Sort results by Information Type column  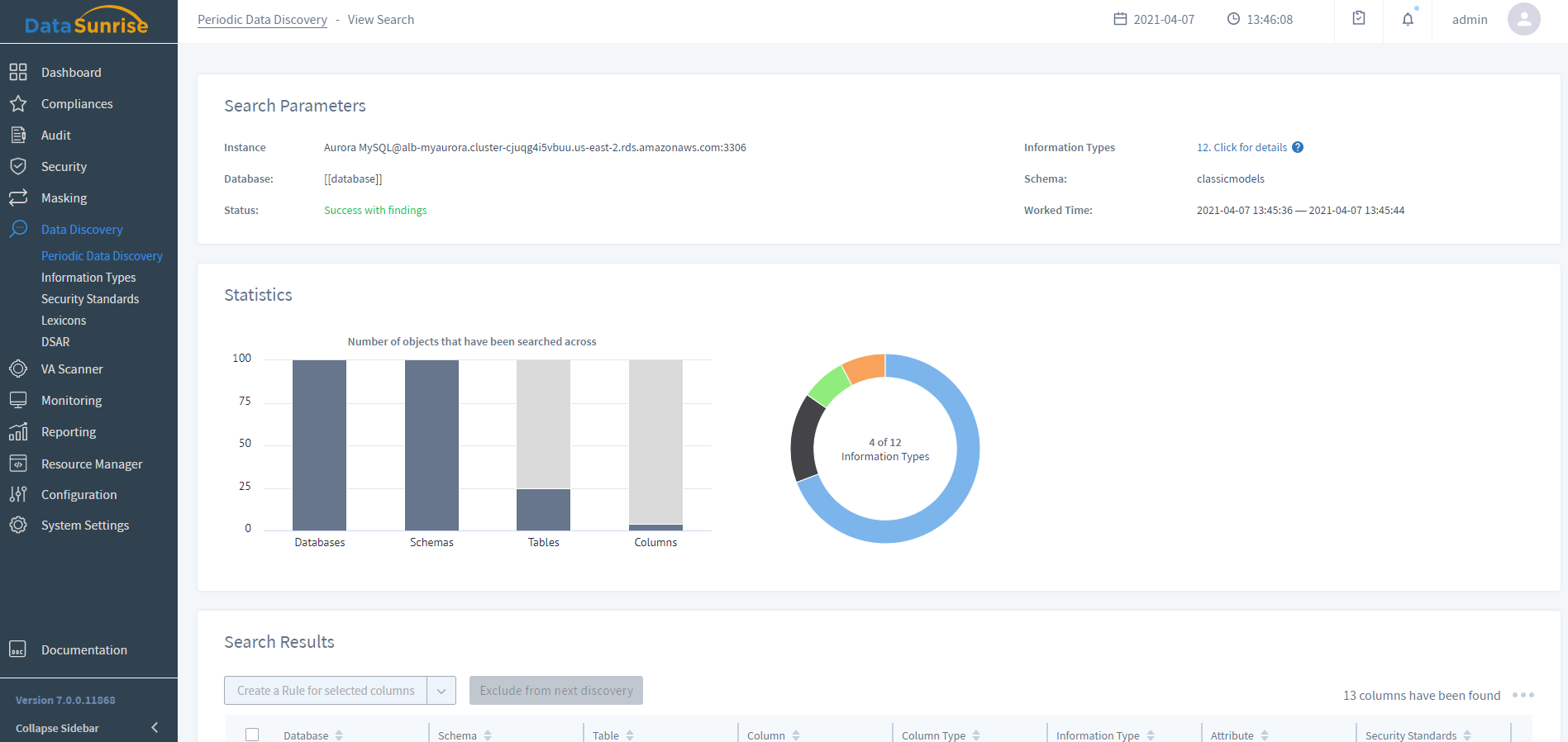[1151, 735]
